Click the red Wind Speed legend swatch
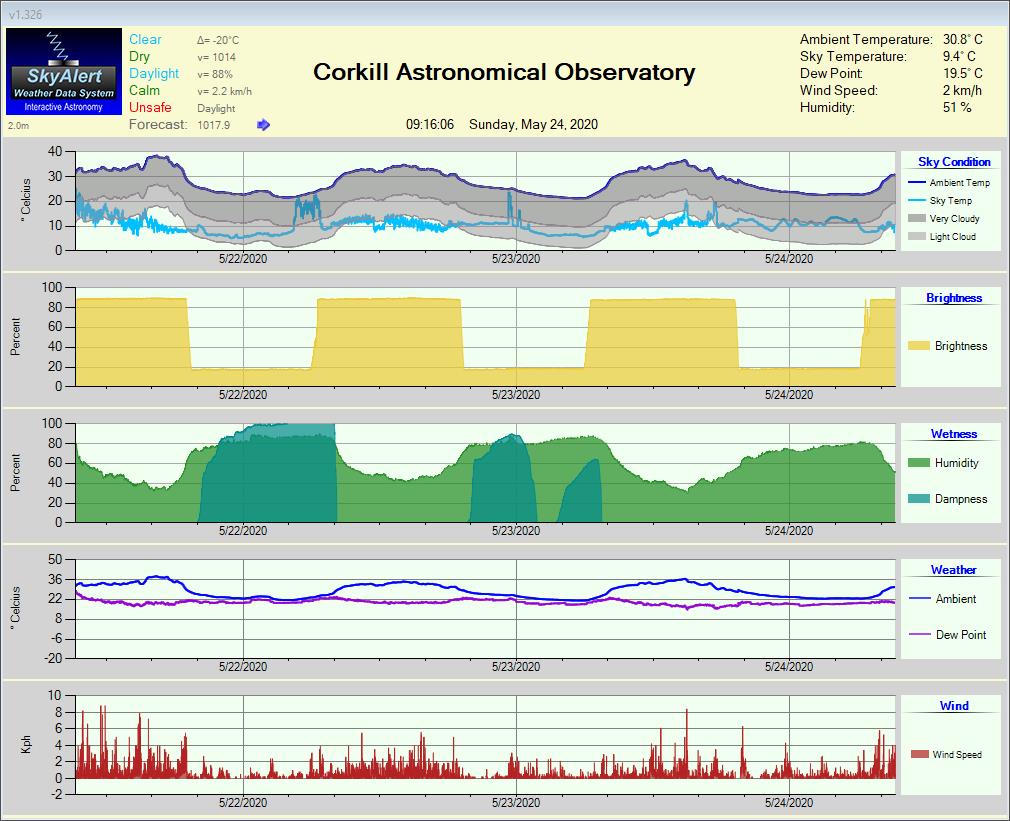 pyautogui.click(x=918, y=755)
